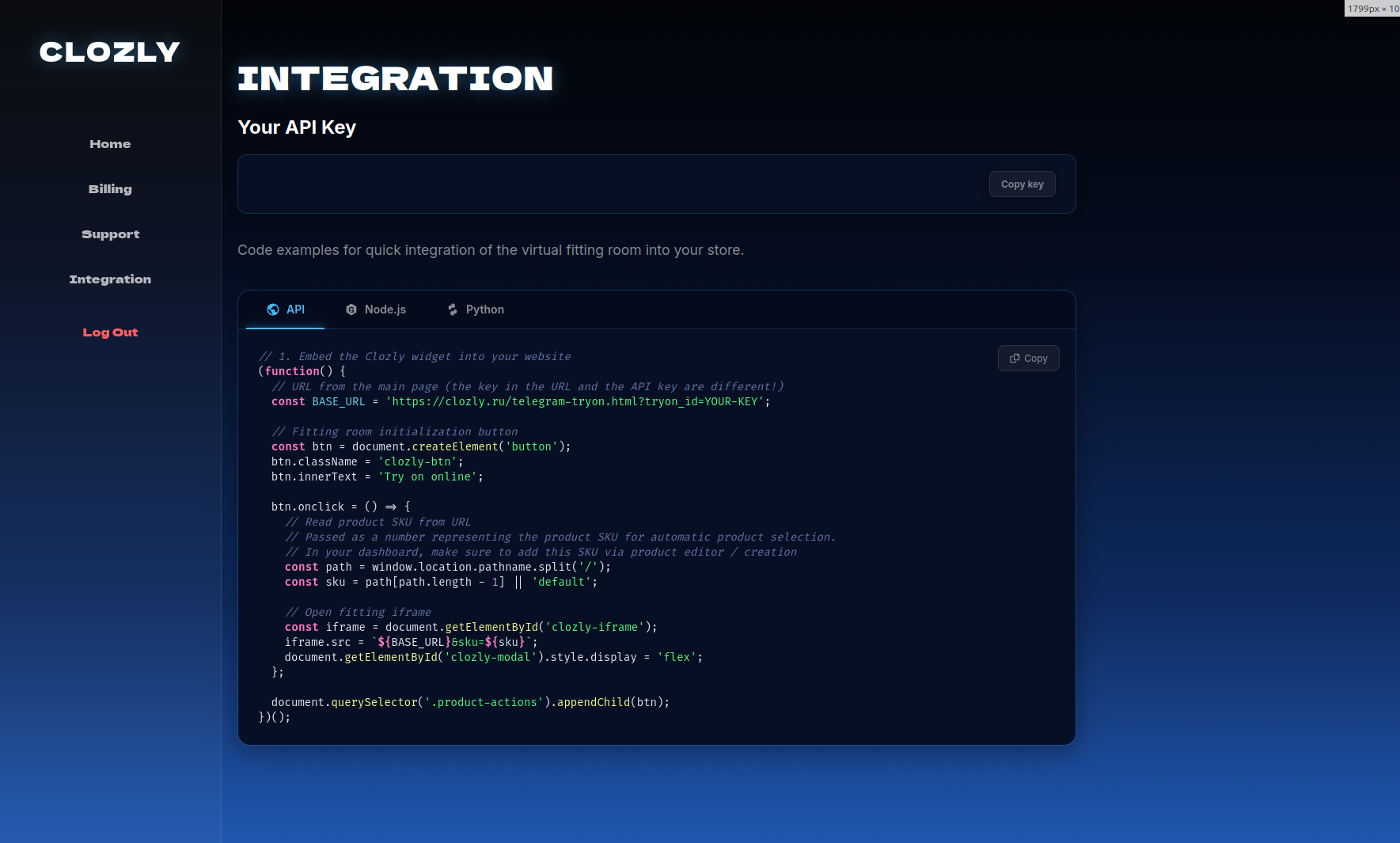Click the comment '// Open fitting iframe'
The height and width of the screenshot is (843, 1400).
coord(358,612)
